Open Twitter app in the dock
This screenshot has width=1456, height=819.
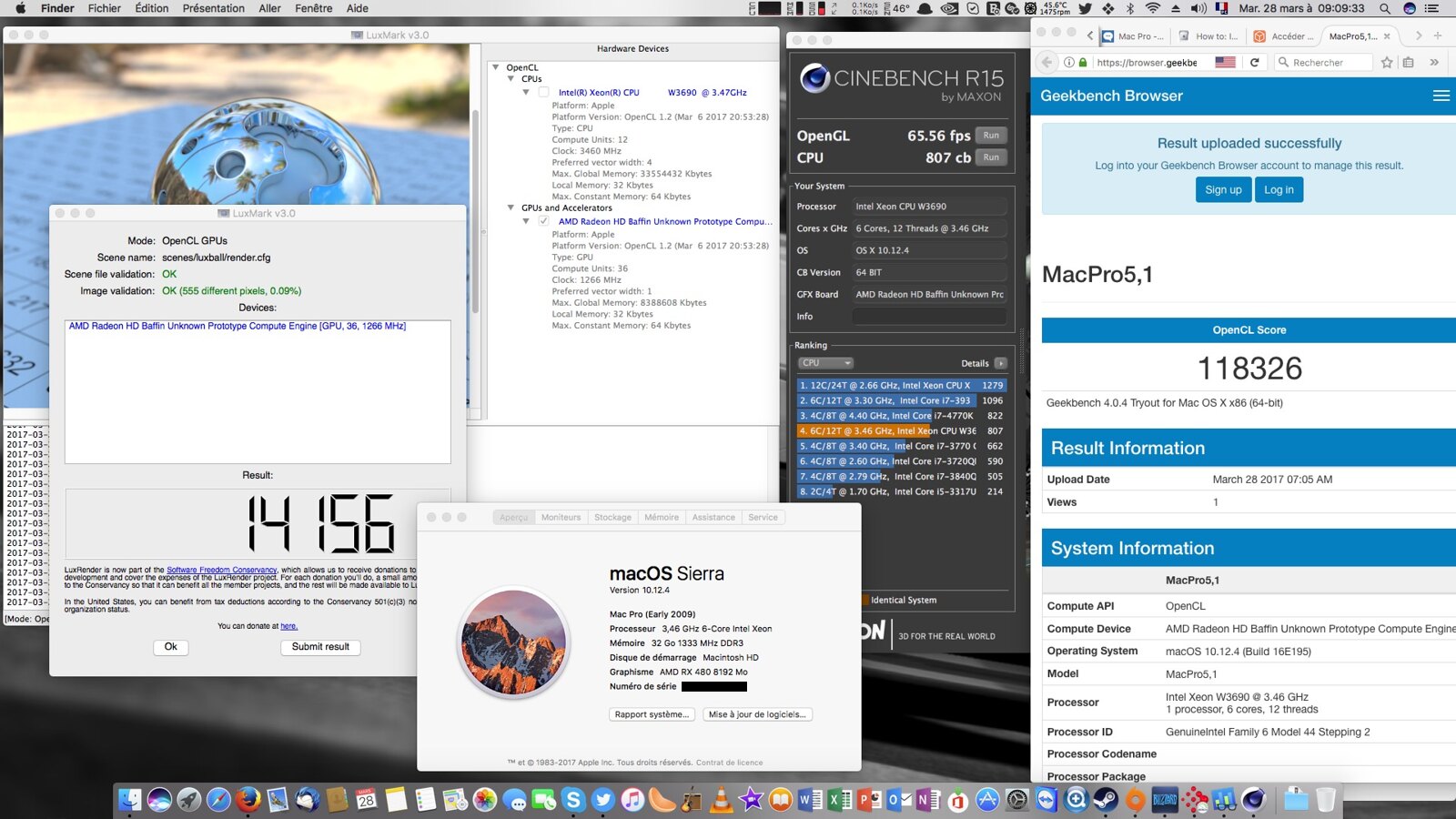[x=603, y=800]
